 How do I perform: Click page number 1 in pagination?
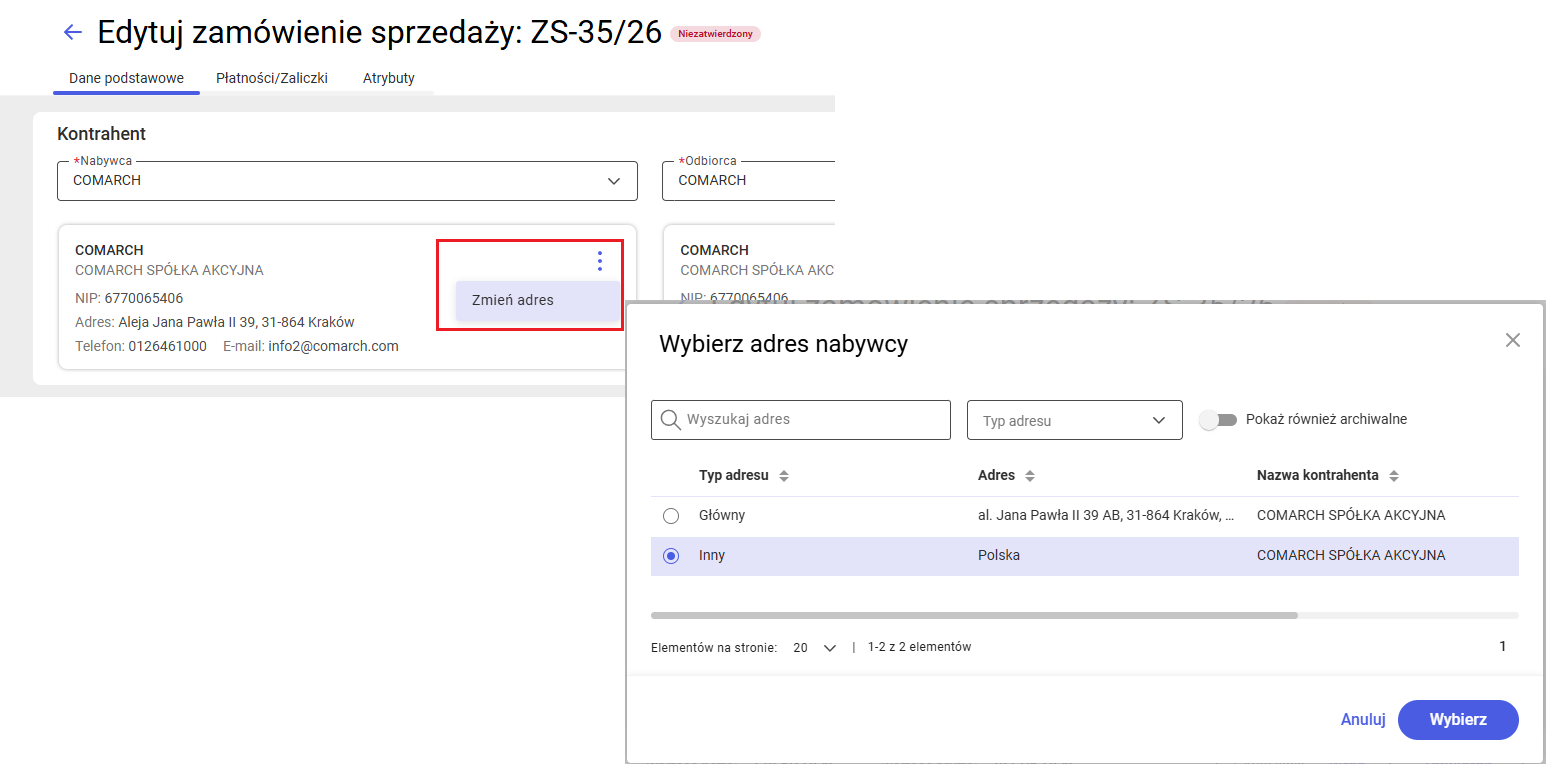pos(1502,647)
